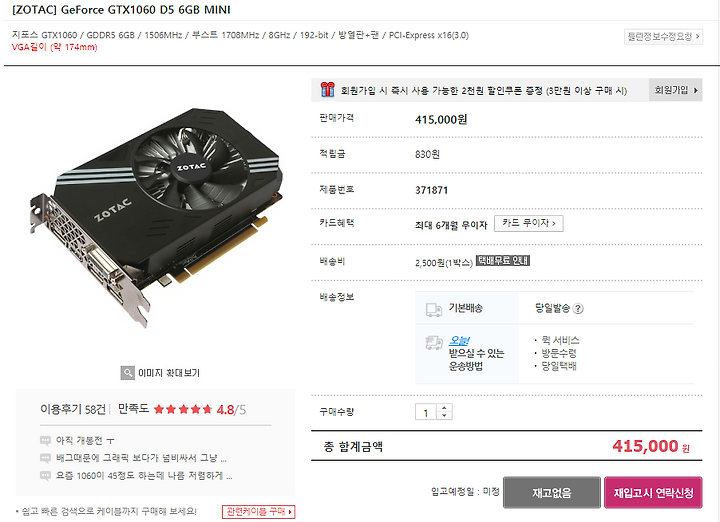Click the gift box coupon icon
The image size is (720, 522).
[x=327, y=90]
